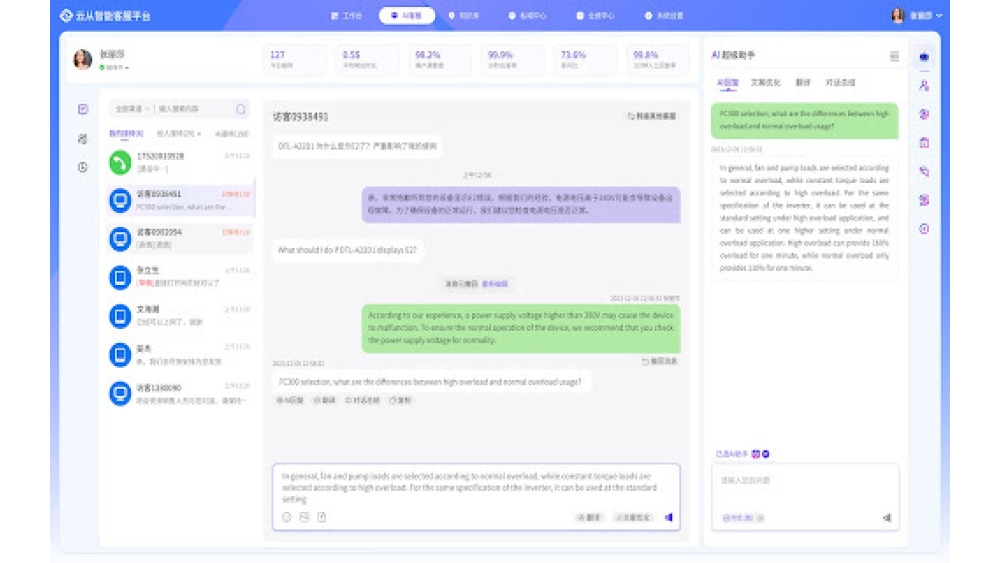Send the chat reply with blue send icon
Screen dimensions: 1000x563
(668, 518)
